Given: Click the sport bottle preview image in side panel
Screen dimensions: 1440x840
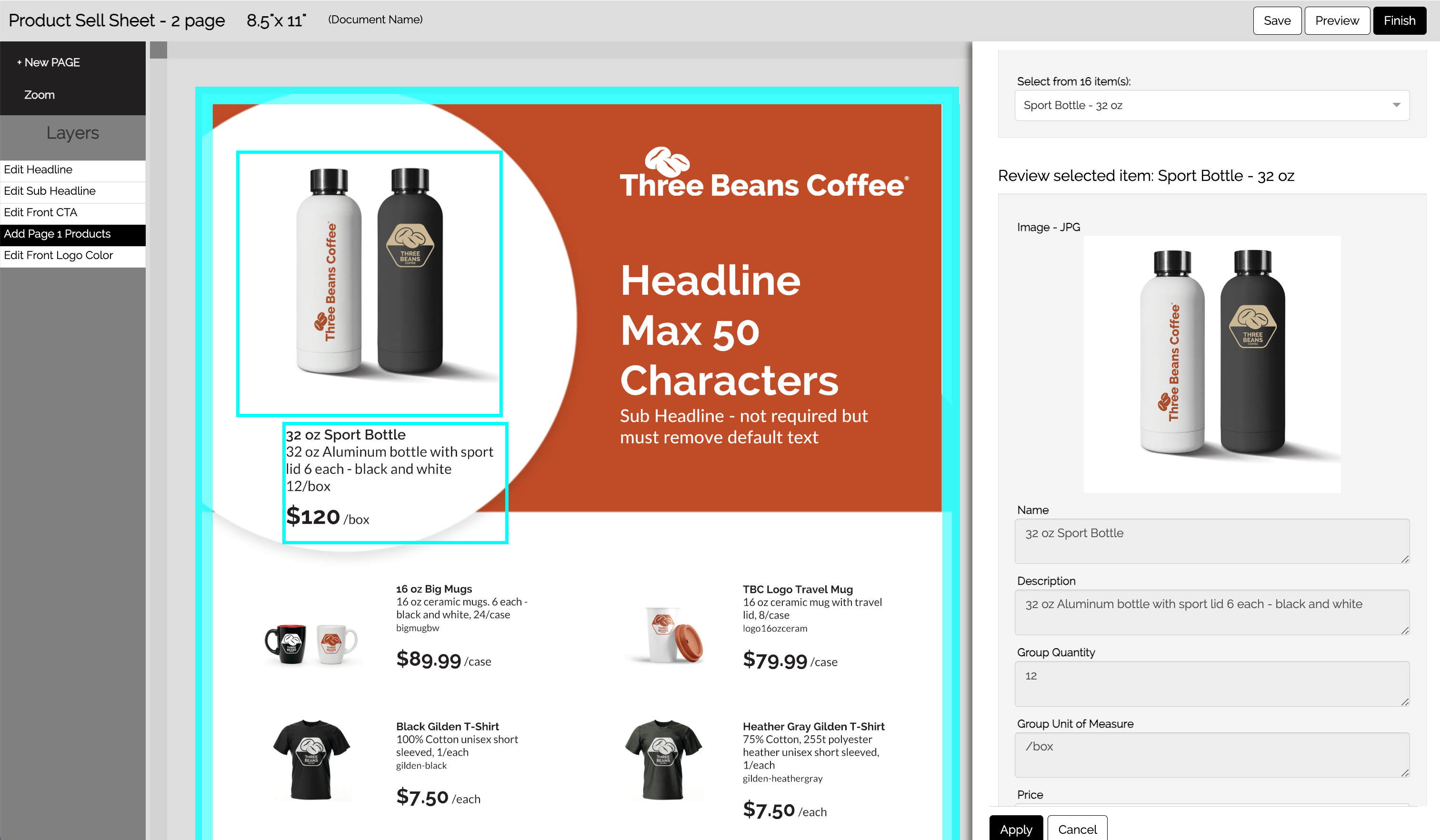Looking at the screenshot, I should 1211,364.
